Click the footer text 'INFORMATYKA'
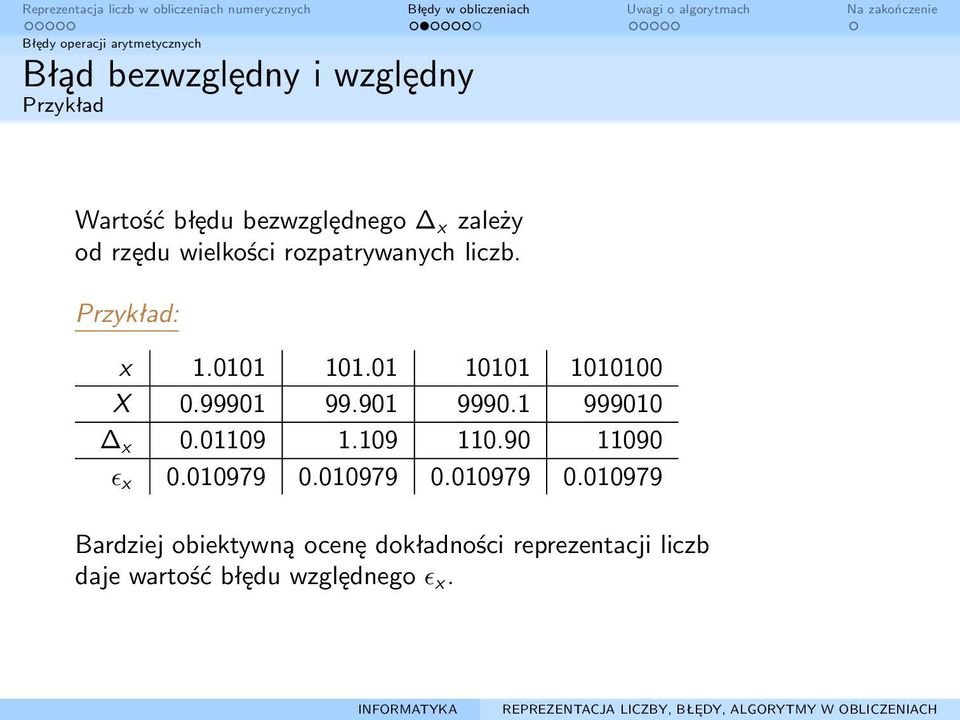 click(408, 709)
